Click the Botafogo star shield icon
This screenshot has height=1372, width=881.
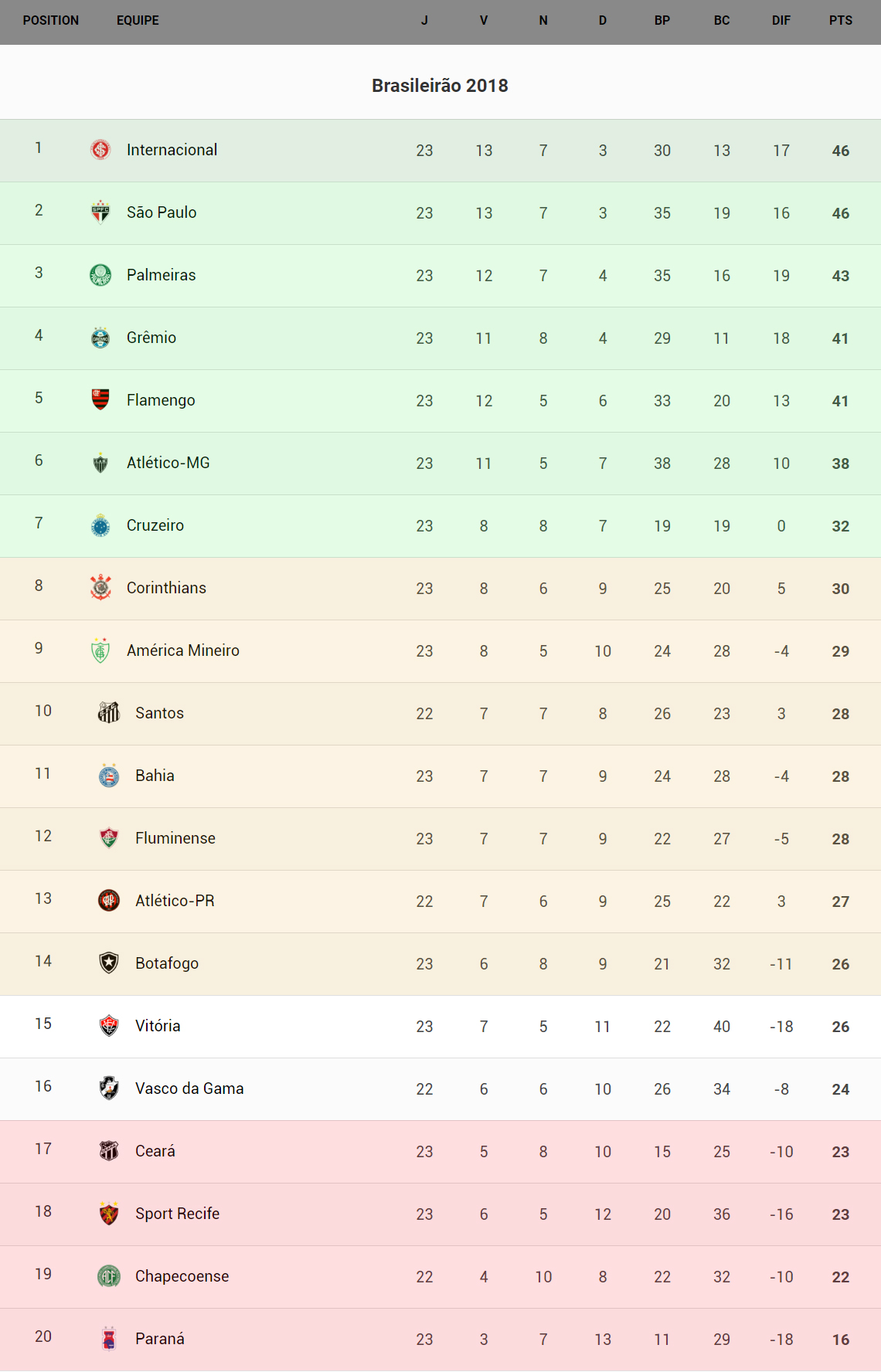coord(109,963)
